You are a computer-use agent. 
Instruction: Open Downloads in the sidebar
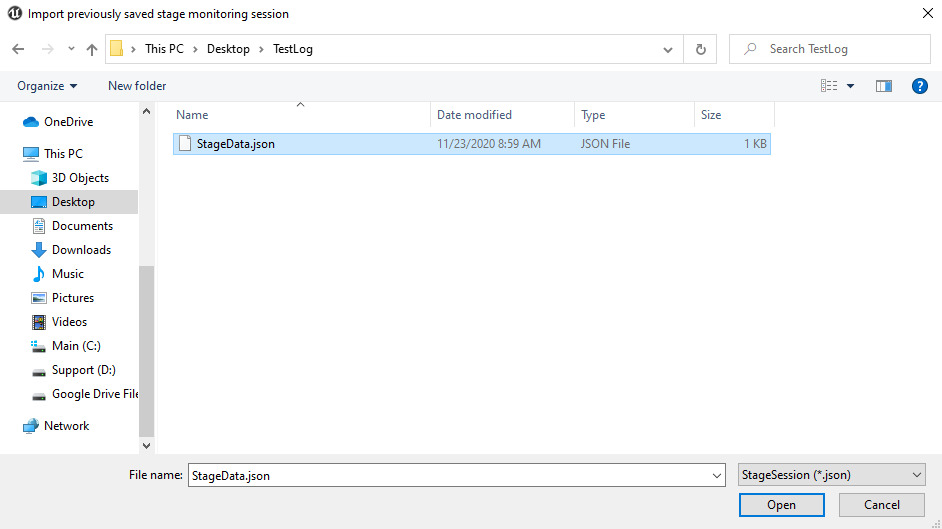[x=81, y=250]
